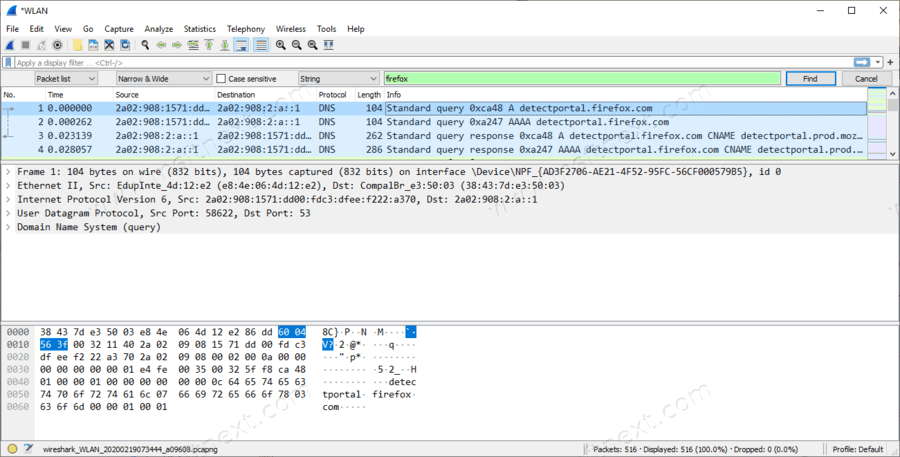The height and width of the screenshot is (457, 900).
Task: Close this capture file using the toolbar icon
Action: [x=109, y=45]
